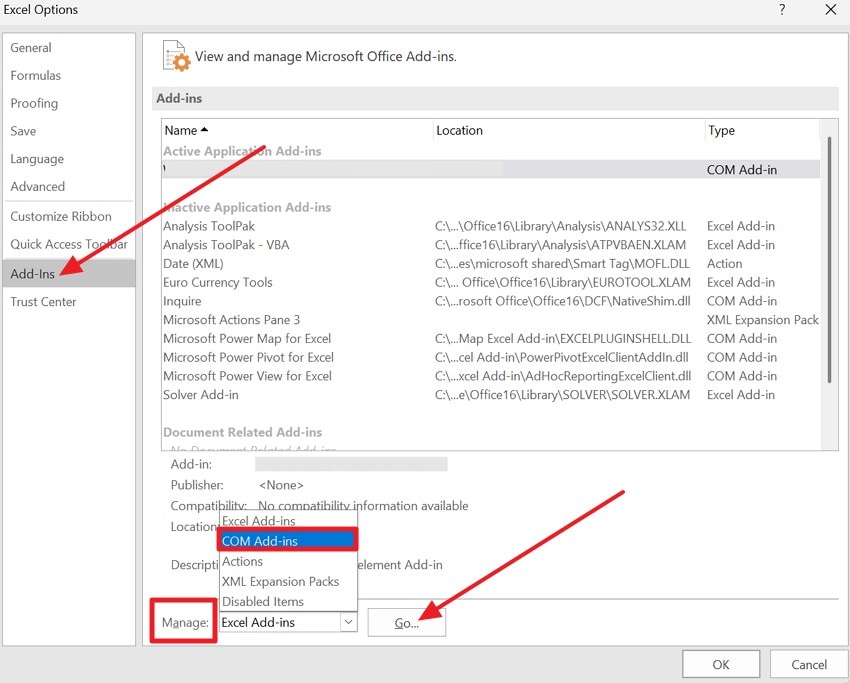Select the Solver Add-in row

pos(491,395)
